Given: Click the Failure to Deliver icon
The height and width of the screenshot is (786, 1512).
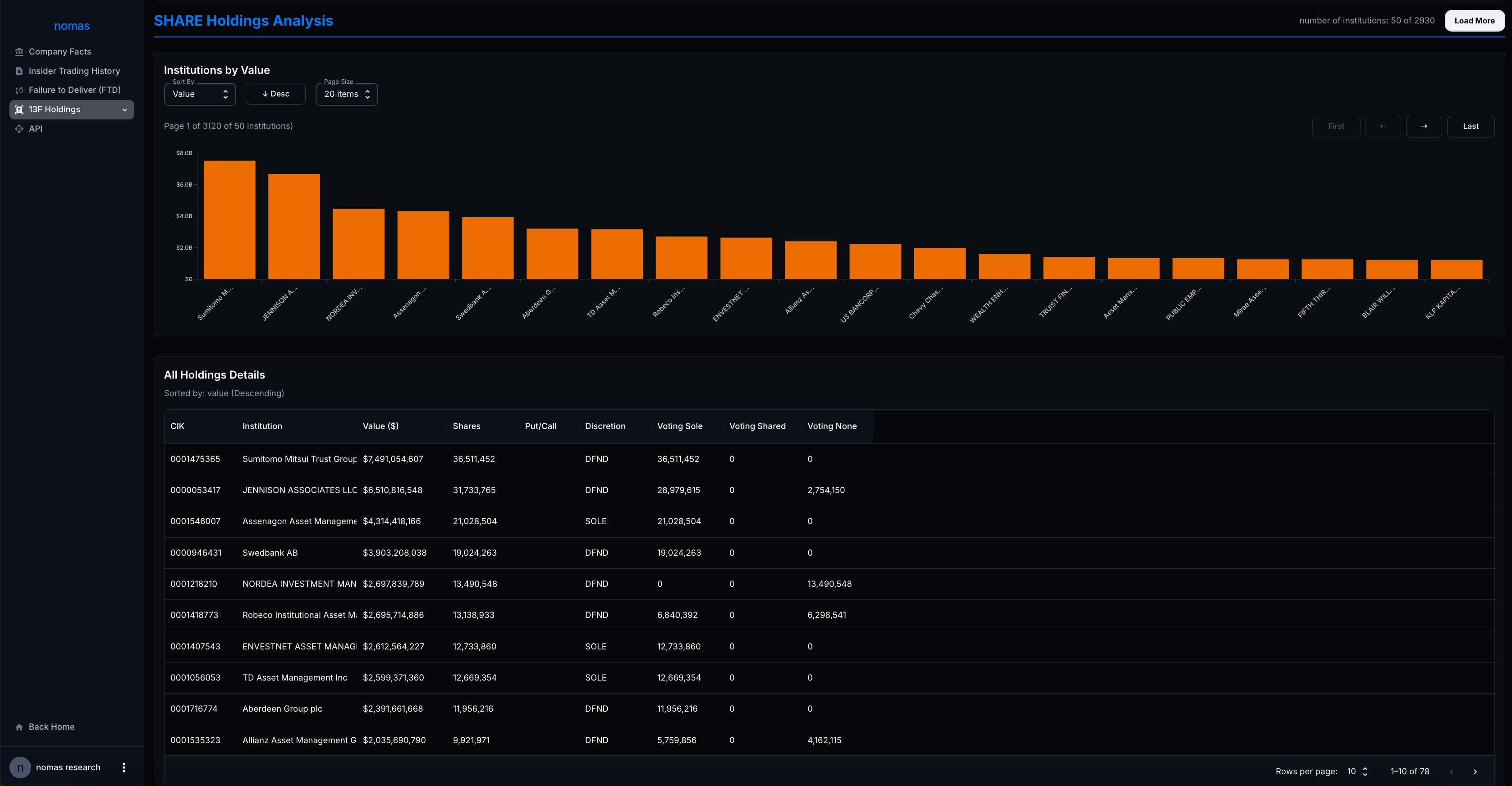Looking at the screenshot, I should tap(19, 91).
